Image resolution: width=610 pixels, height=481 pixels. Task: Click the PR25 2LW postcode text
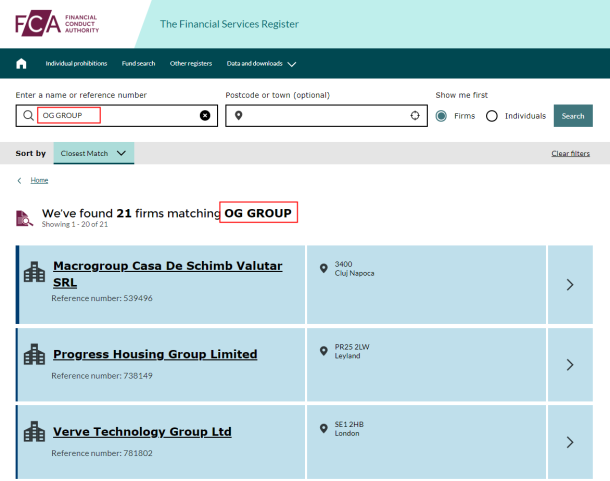[x=352, y=347]
